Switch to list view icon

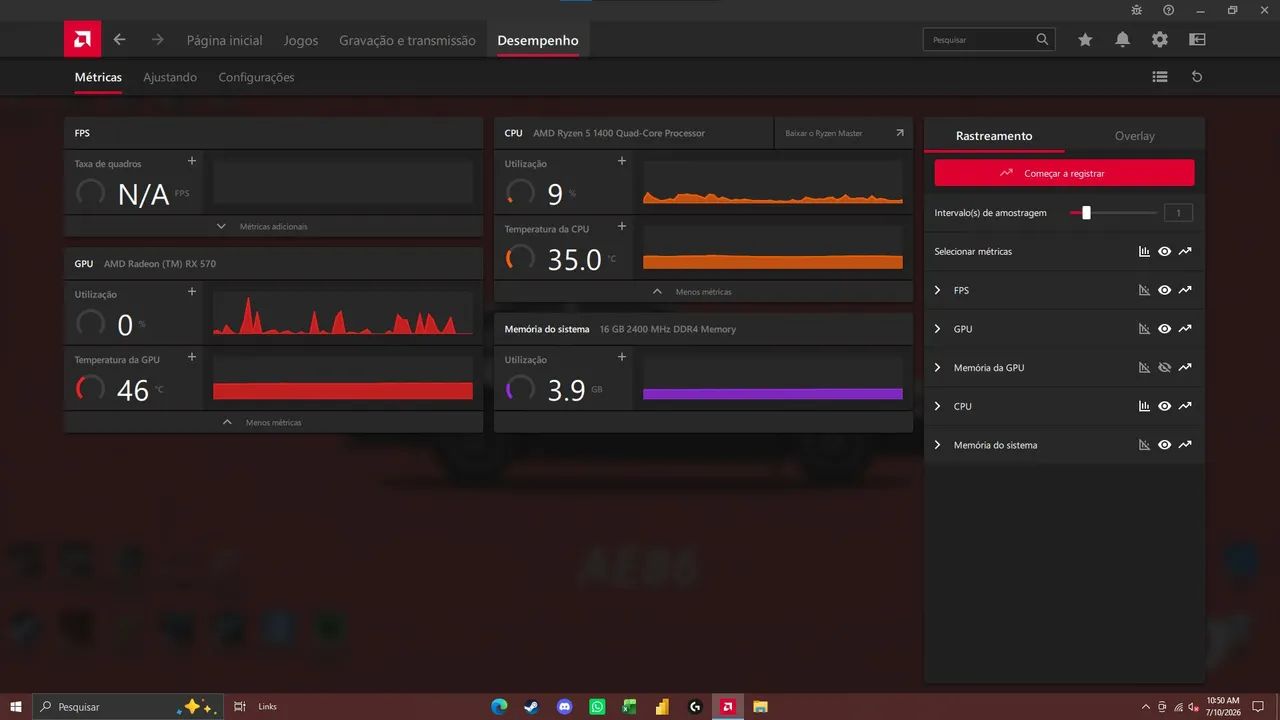point(1160,76)
